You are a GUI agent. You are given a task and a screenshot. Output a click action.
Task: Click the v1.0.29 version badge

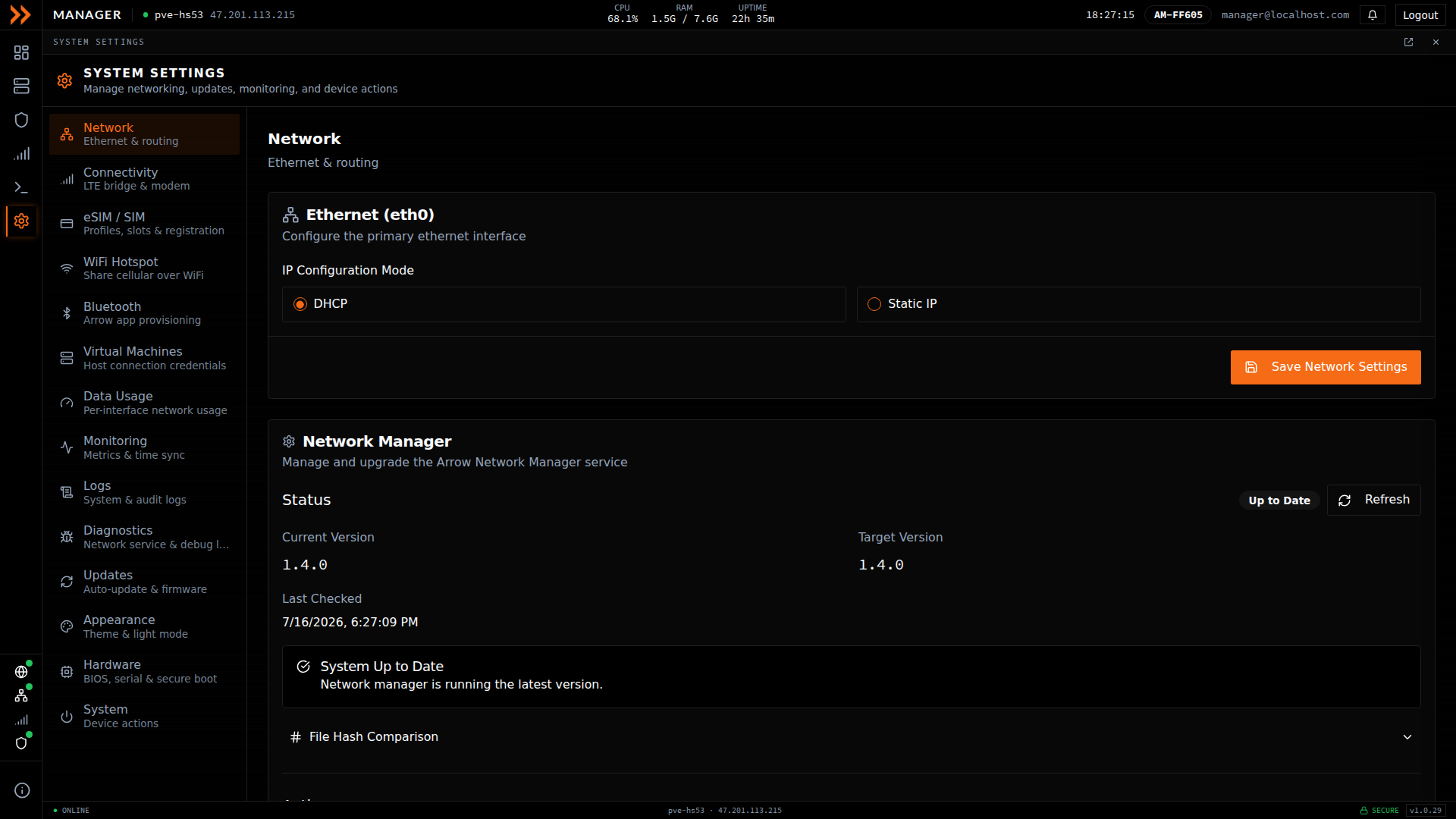point(1426,811)
